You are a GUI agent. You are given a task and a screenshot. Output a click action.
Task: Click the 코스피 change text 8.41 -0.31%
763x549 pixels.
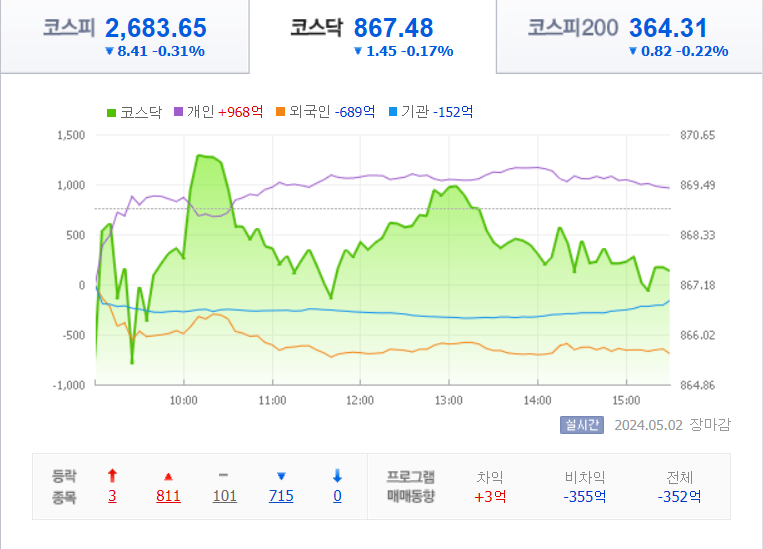(x=161, y=51)
